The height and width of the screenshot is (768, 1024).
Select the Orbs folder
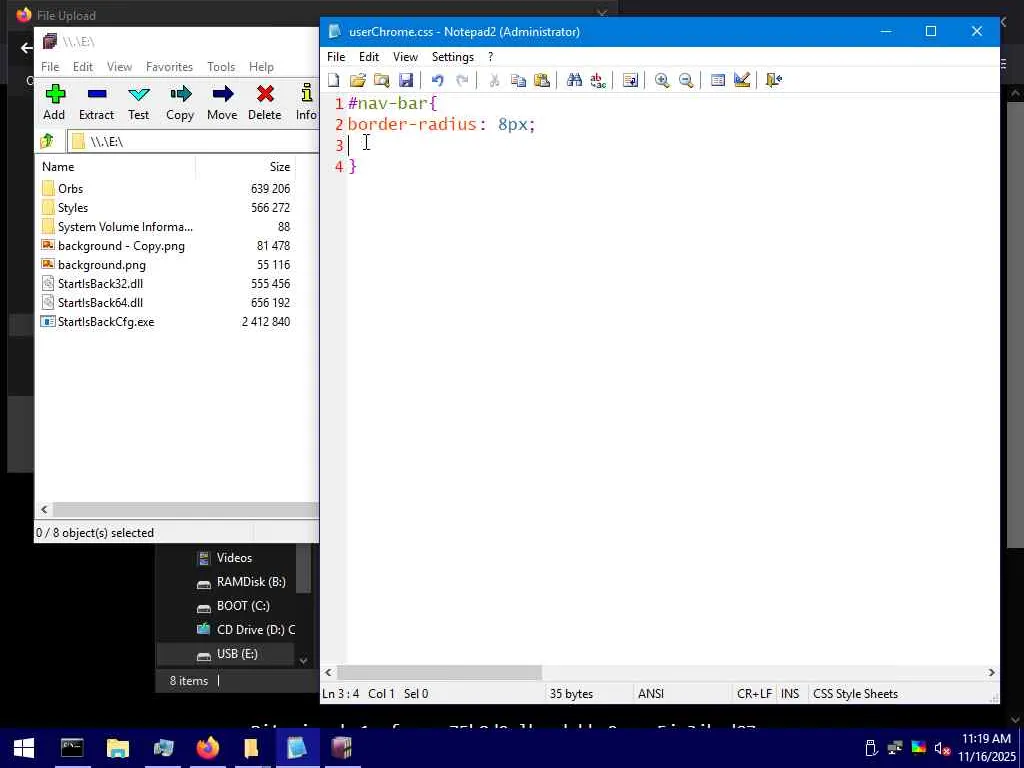tap(70, 189)
